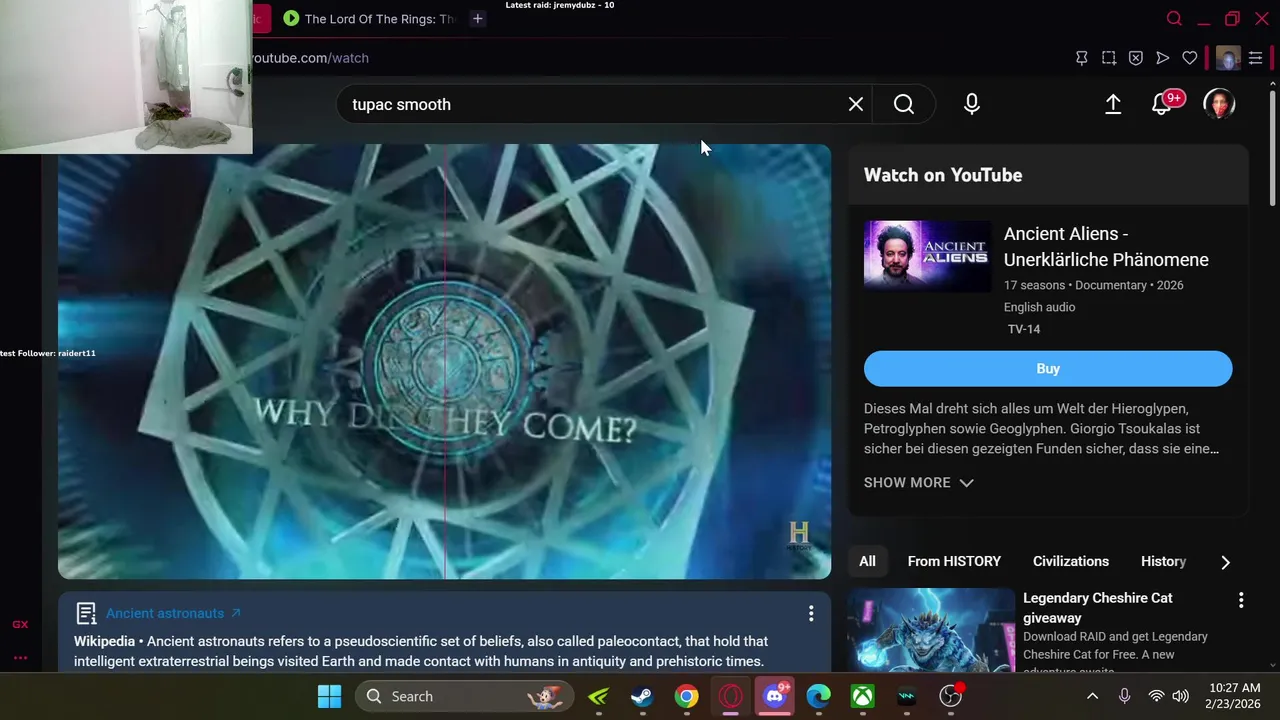Open Opera profile picture in toolbar

[x=1228, y=58]
